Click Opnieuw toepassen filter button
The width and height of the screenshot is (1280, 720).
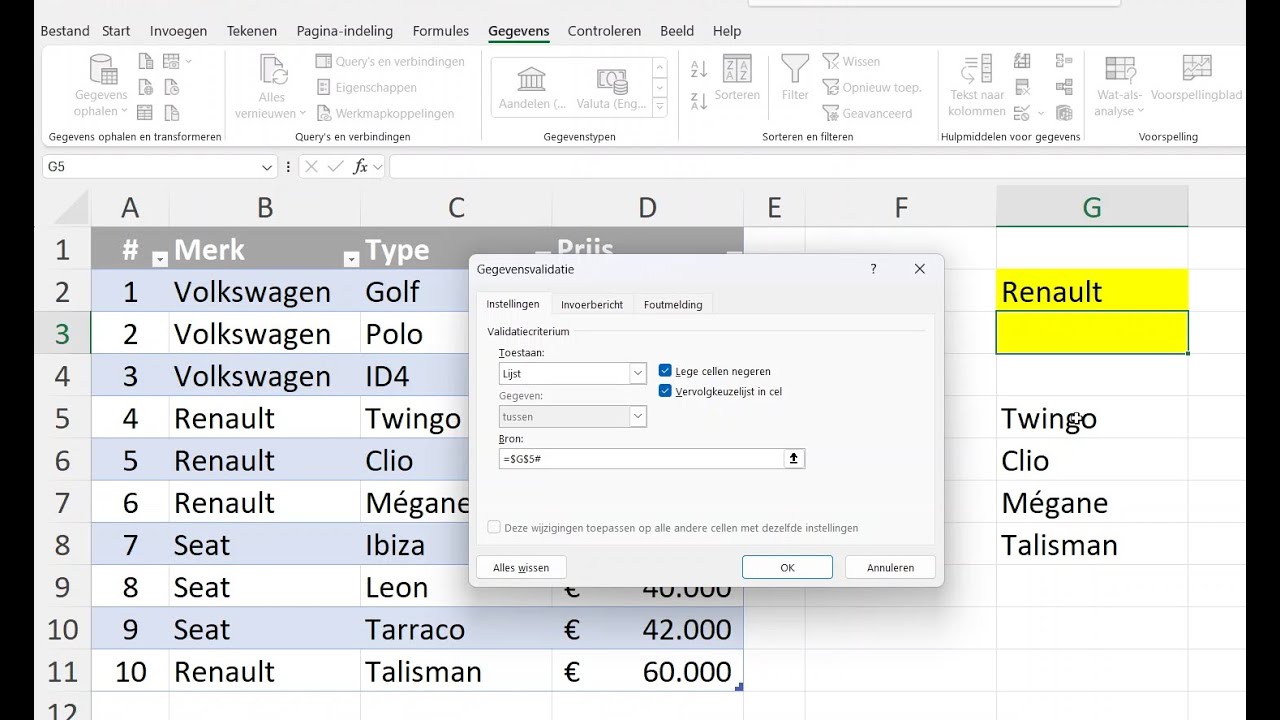[872, 88]
